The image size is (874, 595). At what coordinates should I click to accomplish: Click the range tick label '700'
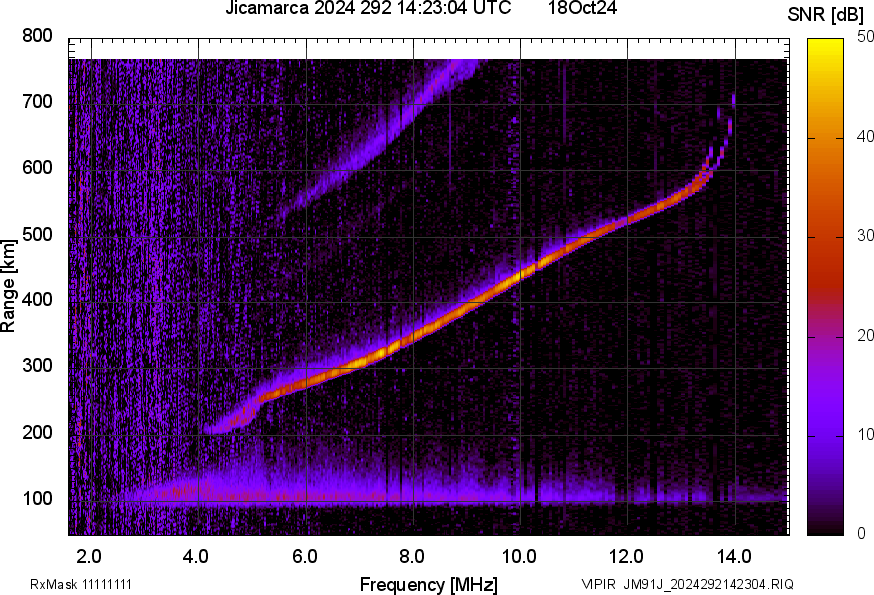37,101
